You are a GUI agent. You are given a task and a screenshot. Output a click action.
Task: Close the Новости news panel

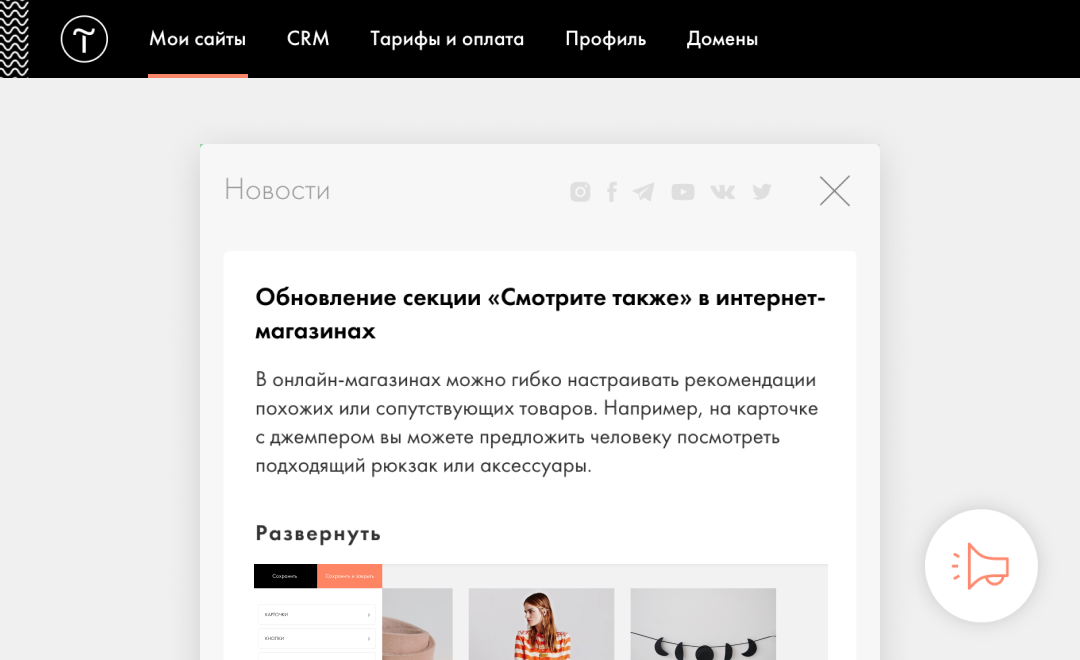click(x=835, y=191)
